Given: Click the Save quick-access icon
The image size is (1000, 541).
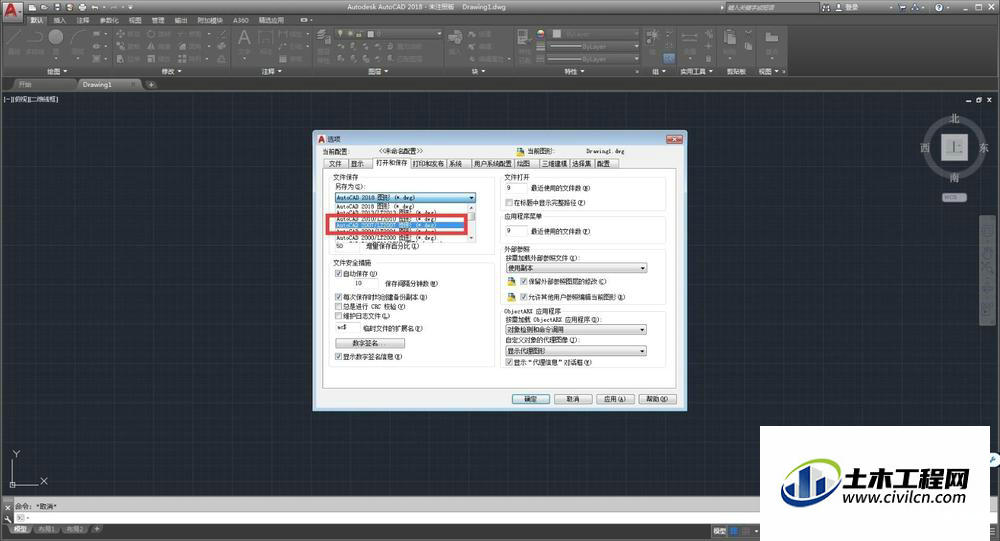Looking at the screenshot, I should pos(57,7).
